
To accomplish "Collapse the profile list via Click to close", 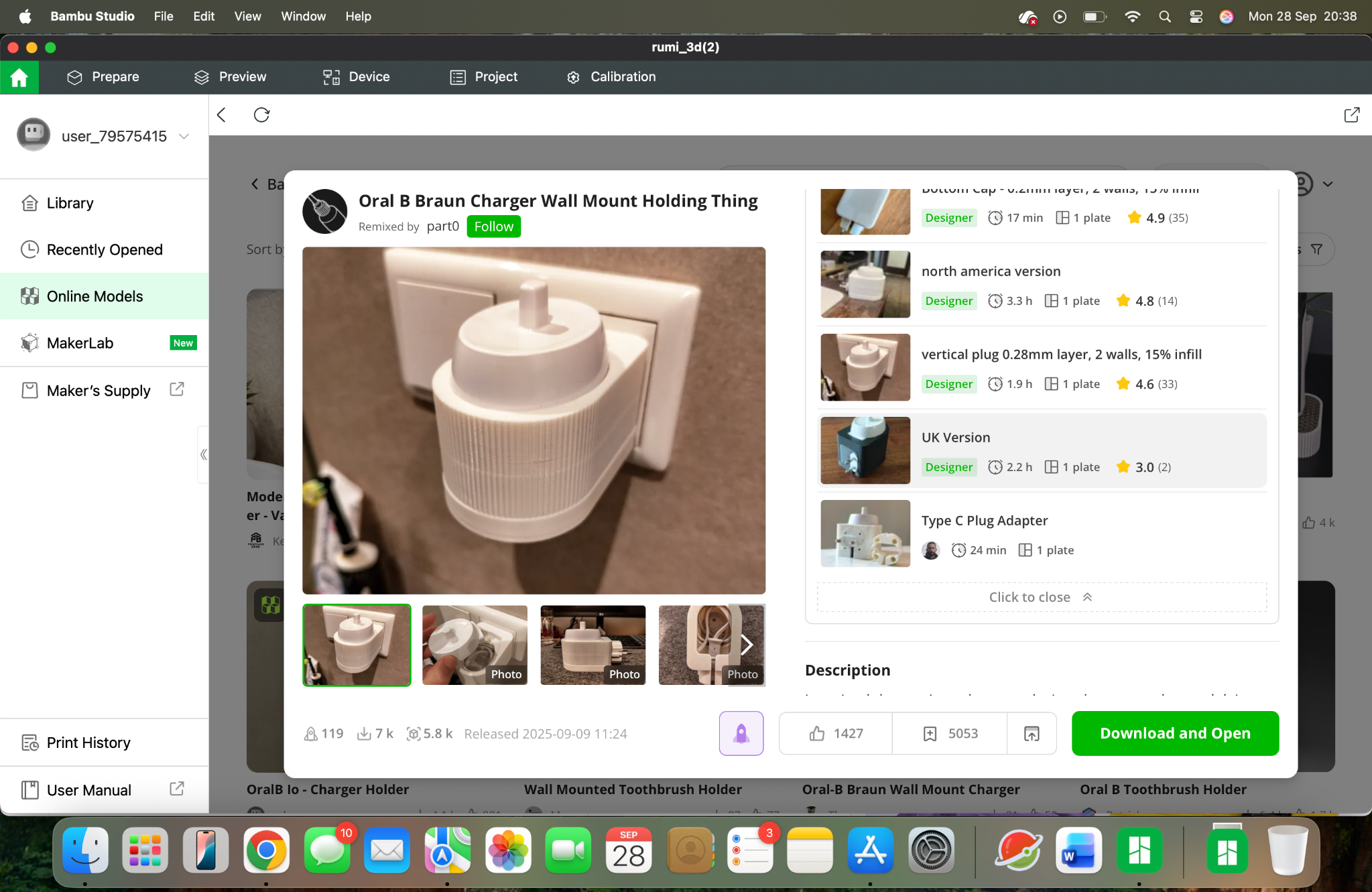I will pos(1042,597).
